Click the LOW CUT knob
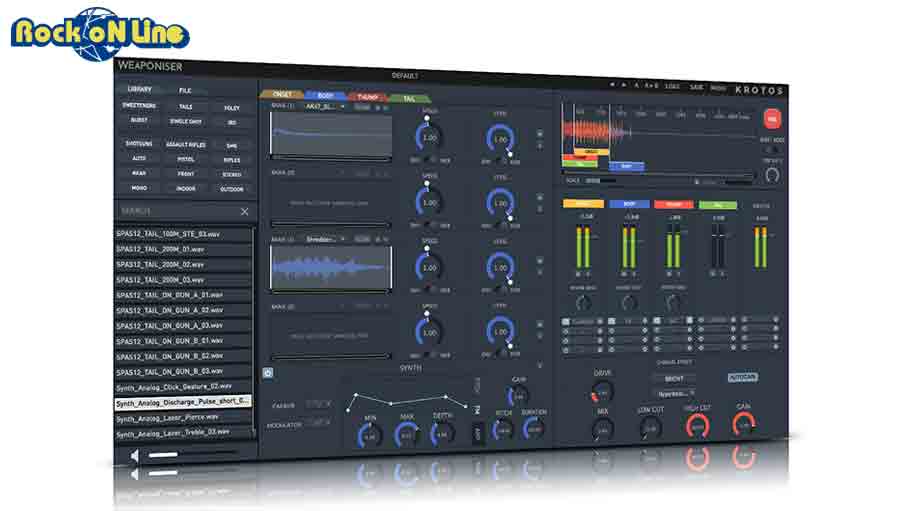900x511 pixels. (x=650, y=428)
